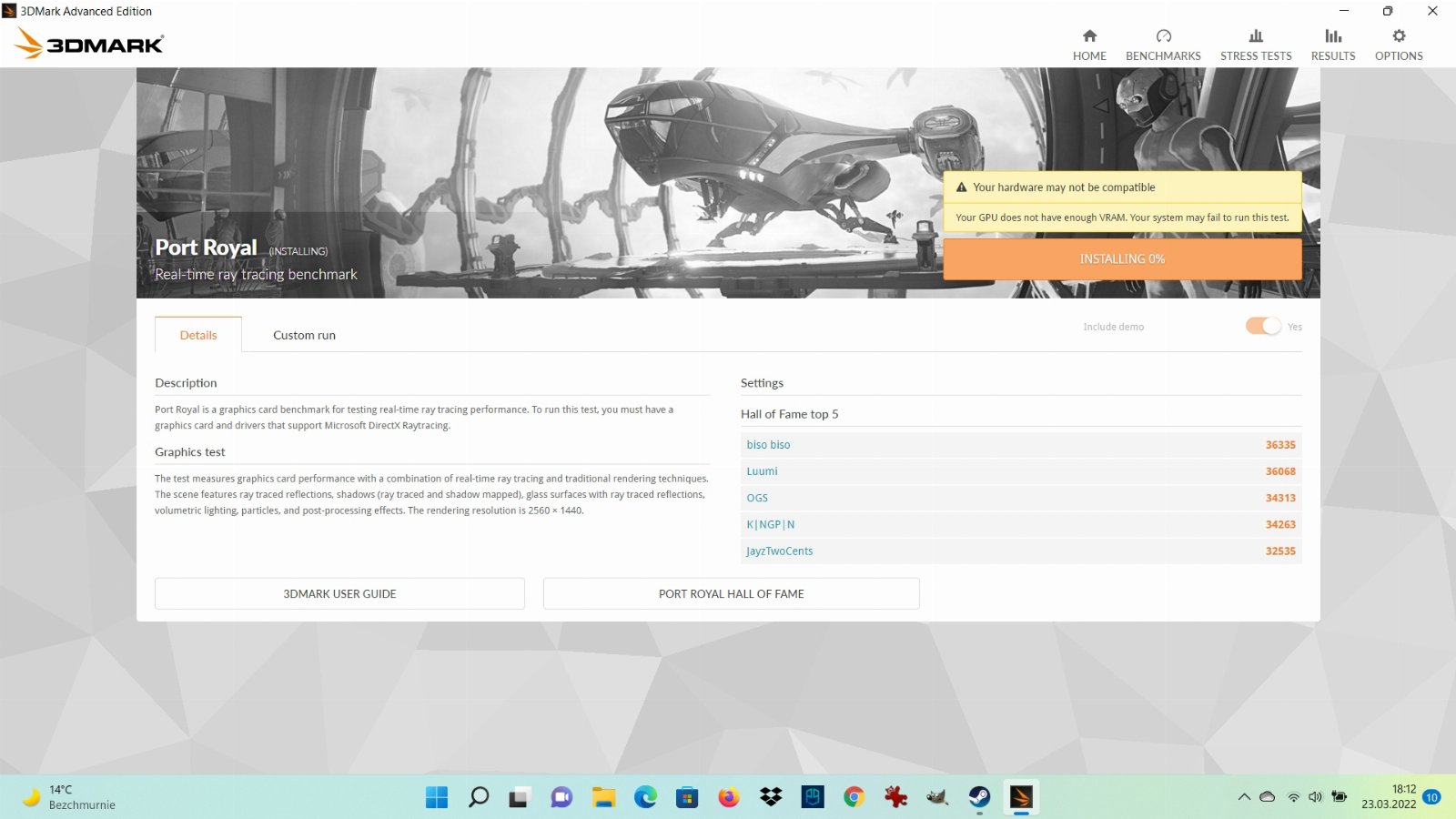
Task: Click the 'Your hardware may not be compatible' banner
Action: (1122, 187)
